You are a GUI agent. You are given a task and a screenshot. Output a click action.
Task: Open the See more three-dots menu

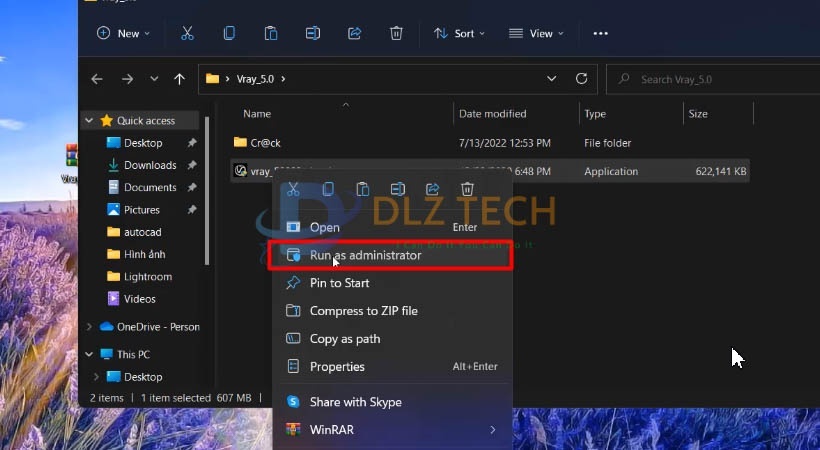tap(600, 33)
